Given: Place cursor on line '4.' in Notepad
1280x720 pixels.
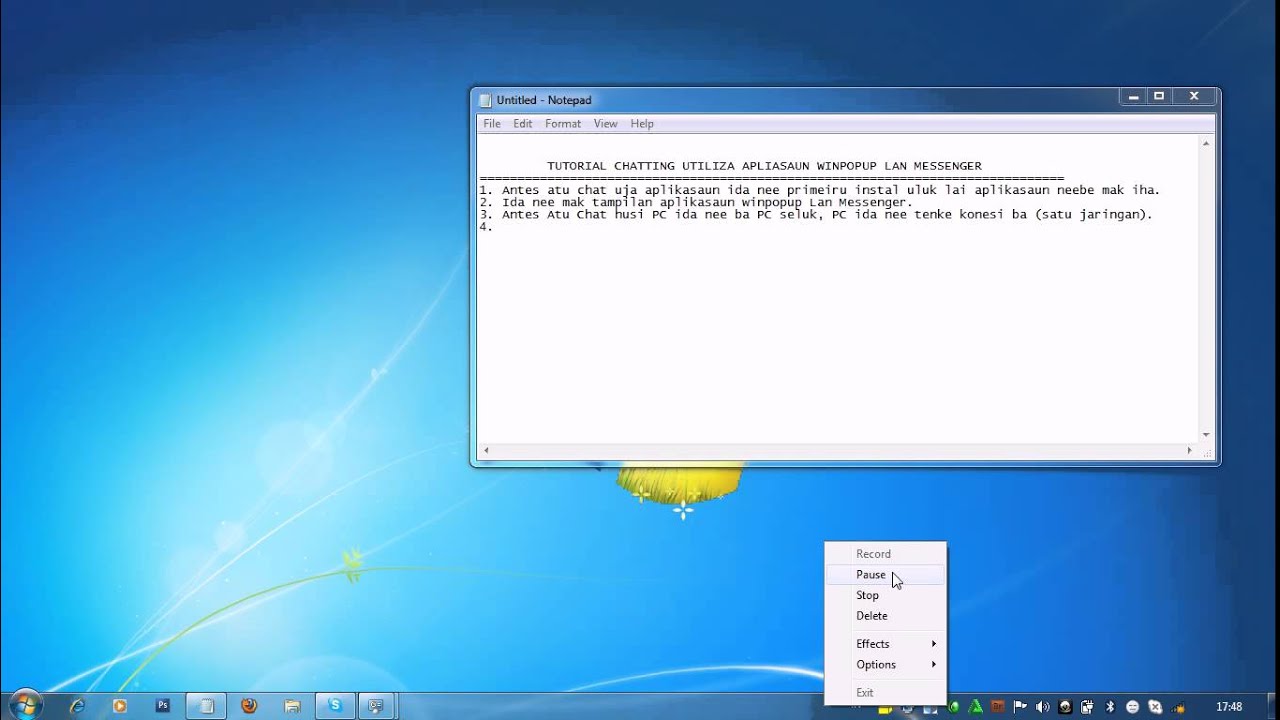Looking at the screenshot, I should point(486,227).
